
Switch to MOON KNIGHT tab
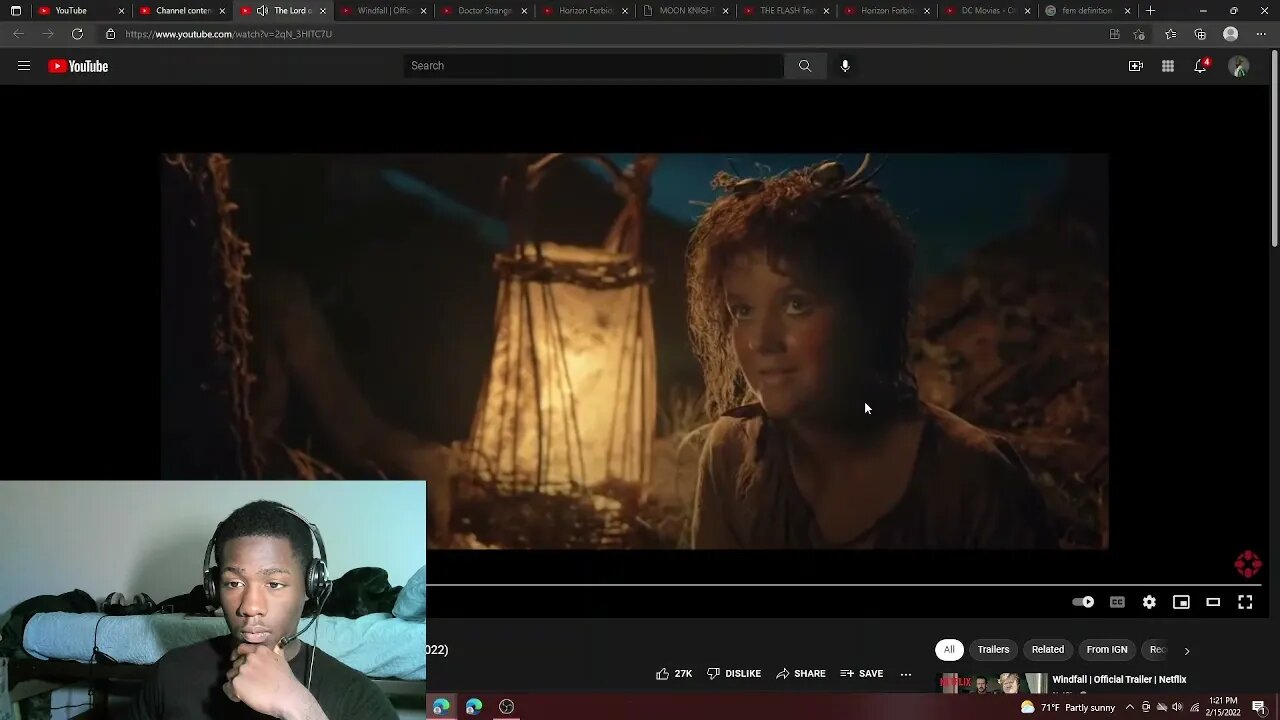click(686, 11)
